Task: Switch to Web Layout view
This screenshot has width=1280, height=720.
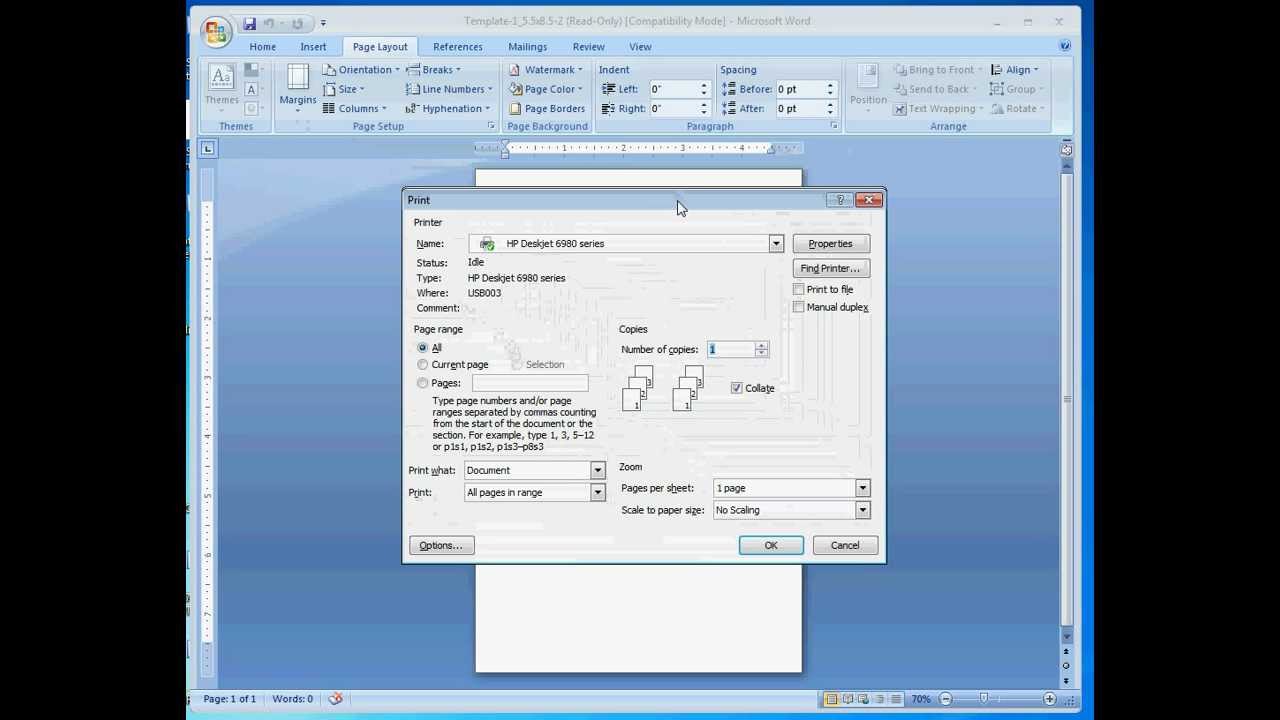Action: coord(864,699)
